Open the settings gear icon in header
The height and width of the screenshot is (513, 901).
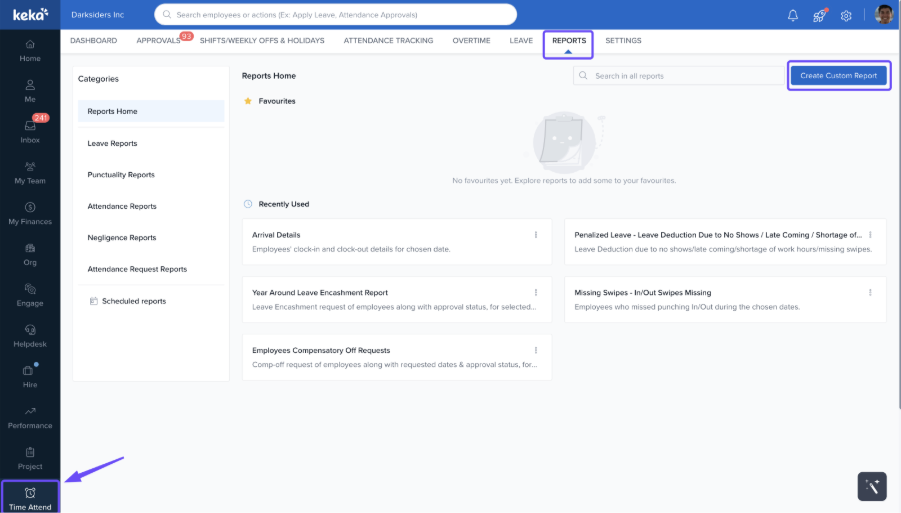[846, 15]
